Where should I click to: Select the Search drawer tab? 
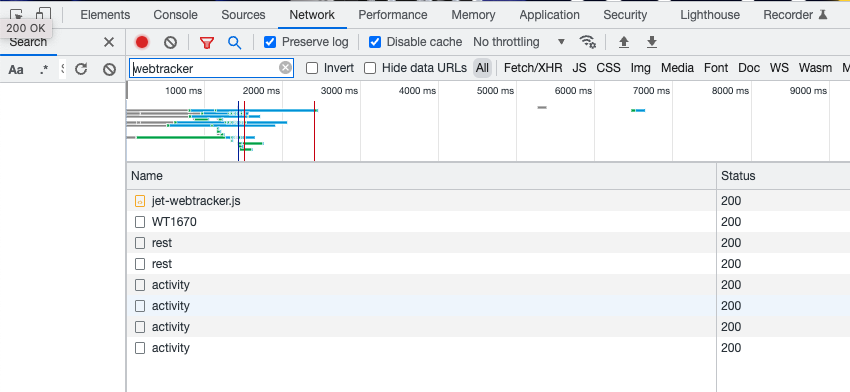(28, 42)
